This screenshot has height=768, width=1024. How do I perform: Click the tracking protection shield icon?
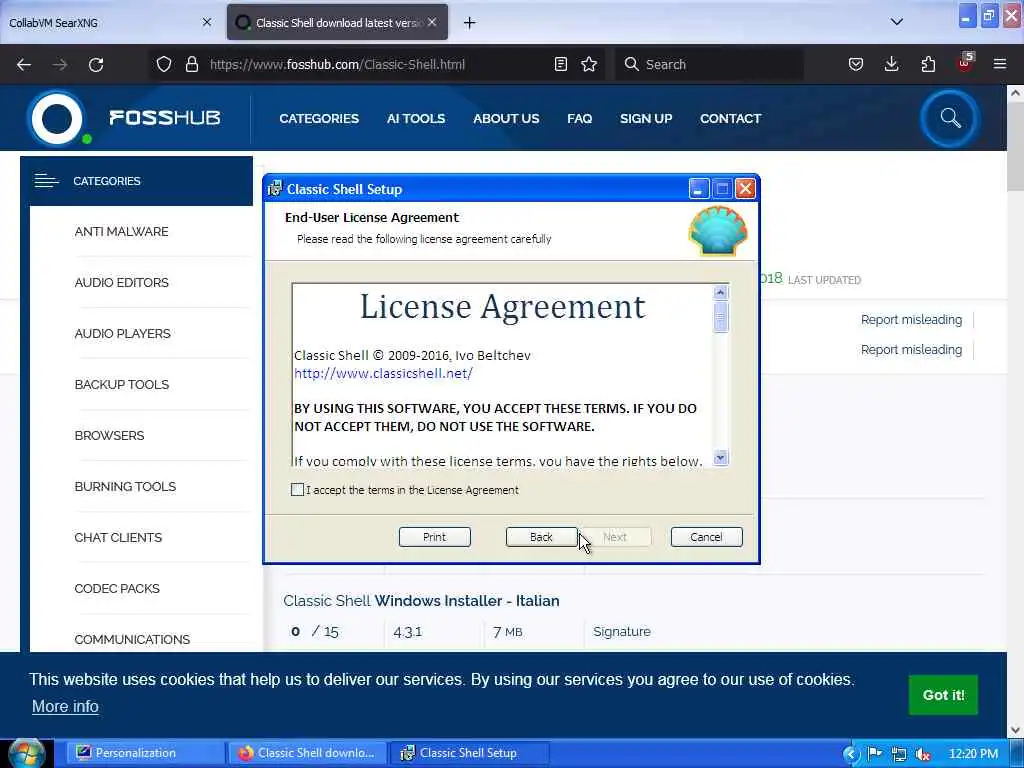click(x=164, y=64)
